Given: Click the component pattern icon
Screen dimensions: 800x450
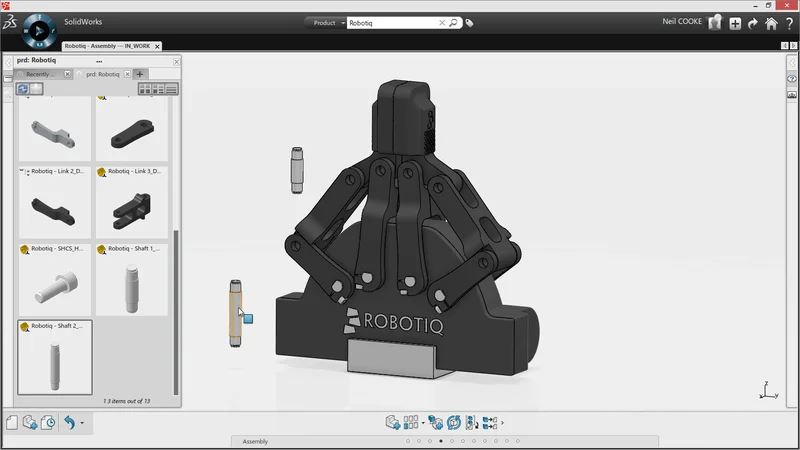Looking at the screenshot, I should click(411, 422).
